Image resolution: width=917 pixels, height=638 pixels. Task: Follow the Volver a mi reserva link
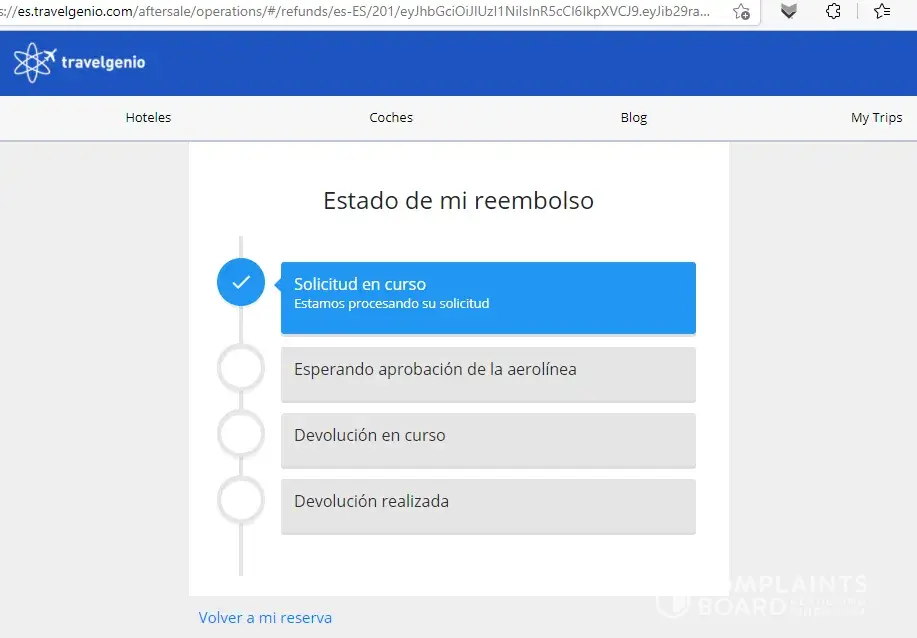[265, 618]
